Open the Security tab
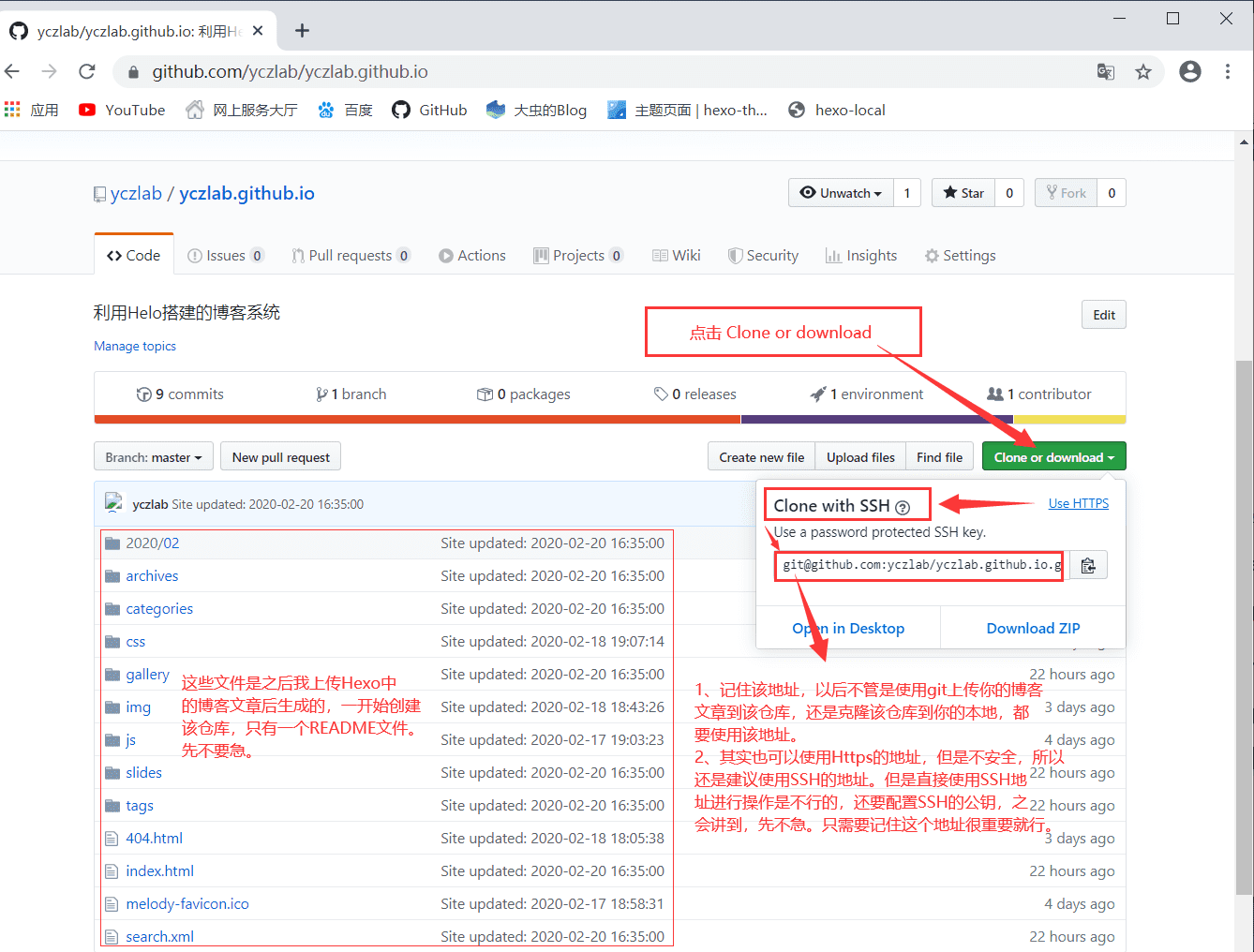 (x=763, y=255)
